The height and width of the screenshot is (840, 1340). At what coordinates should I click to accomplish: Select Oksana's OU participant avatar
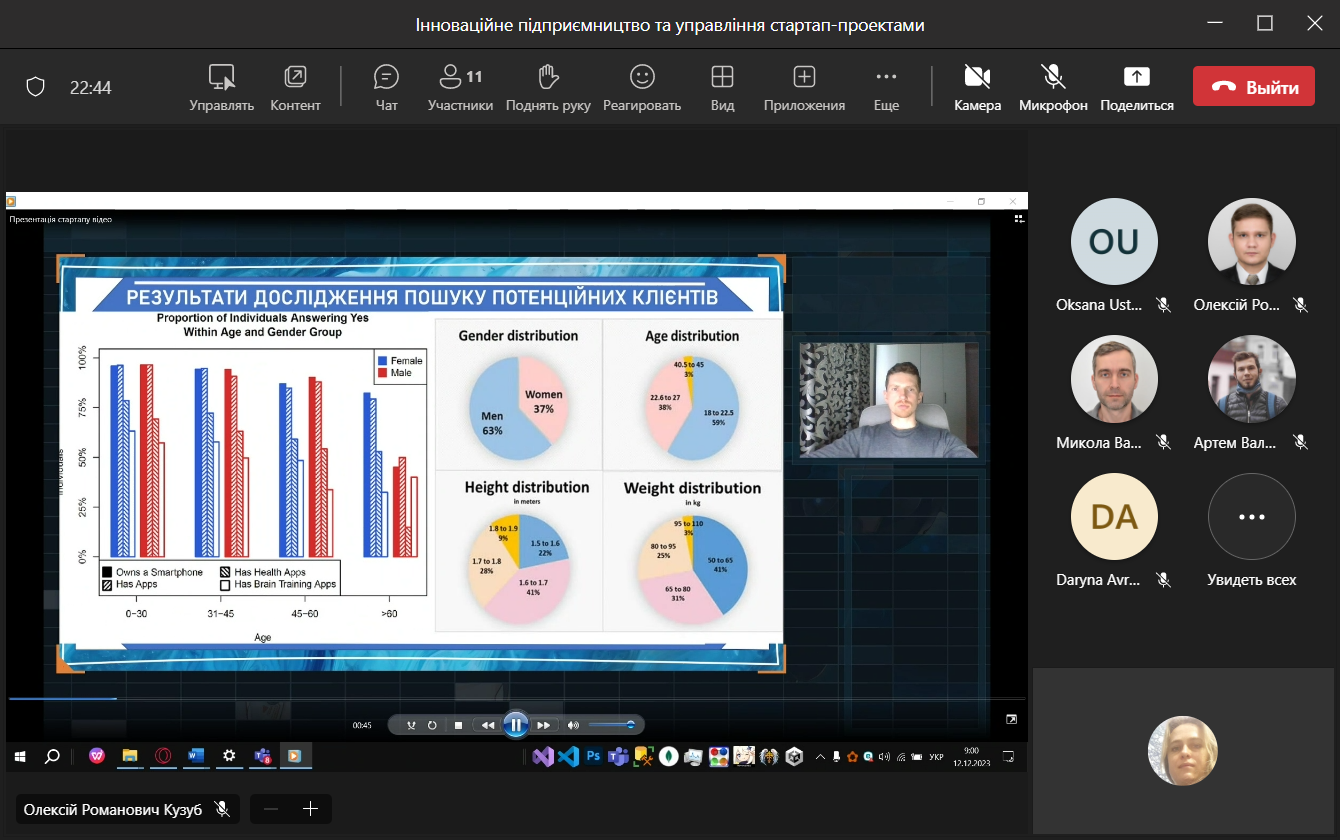[x=1113, y=242]
